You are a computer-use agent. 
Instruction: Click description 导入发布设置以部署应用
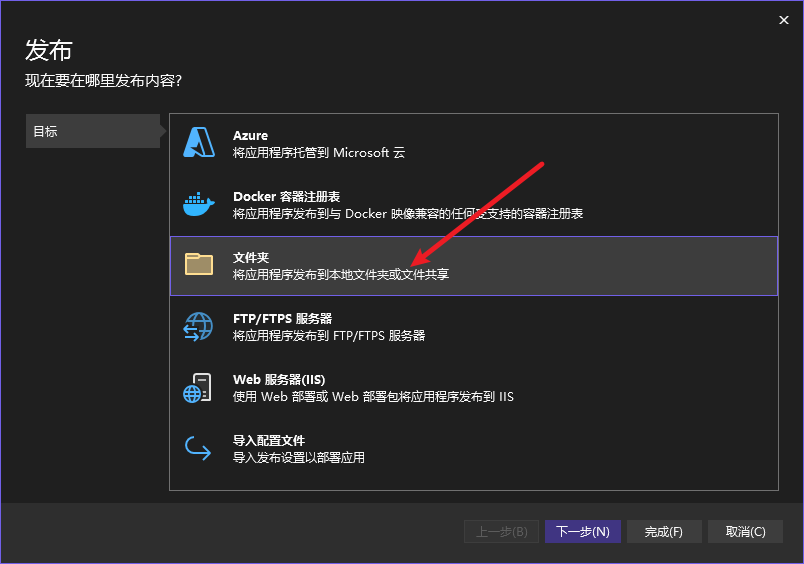(299, 457)
